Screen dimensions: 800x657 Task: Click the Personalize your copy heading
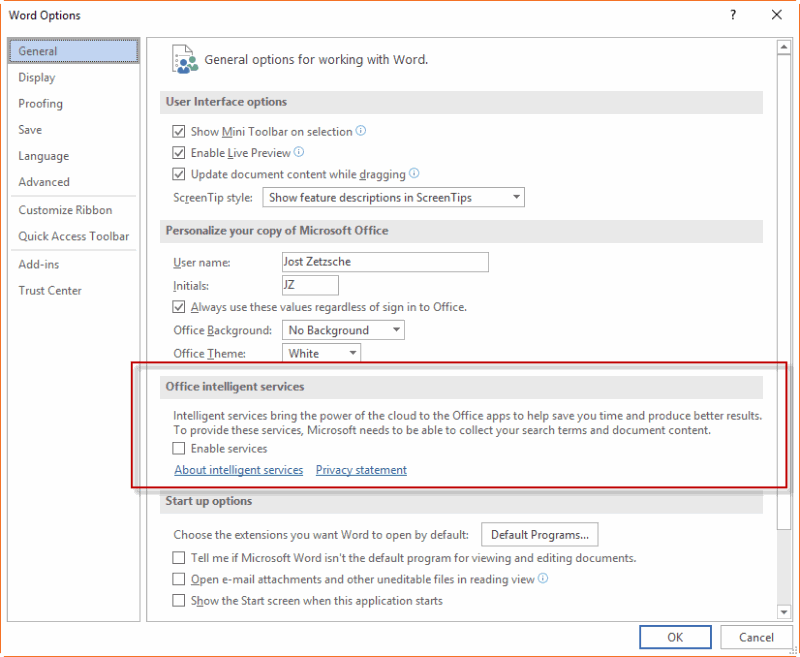[277, 231]
